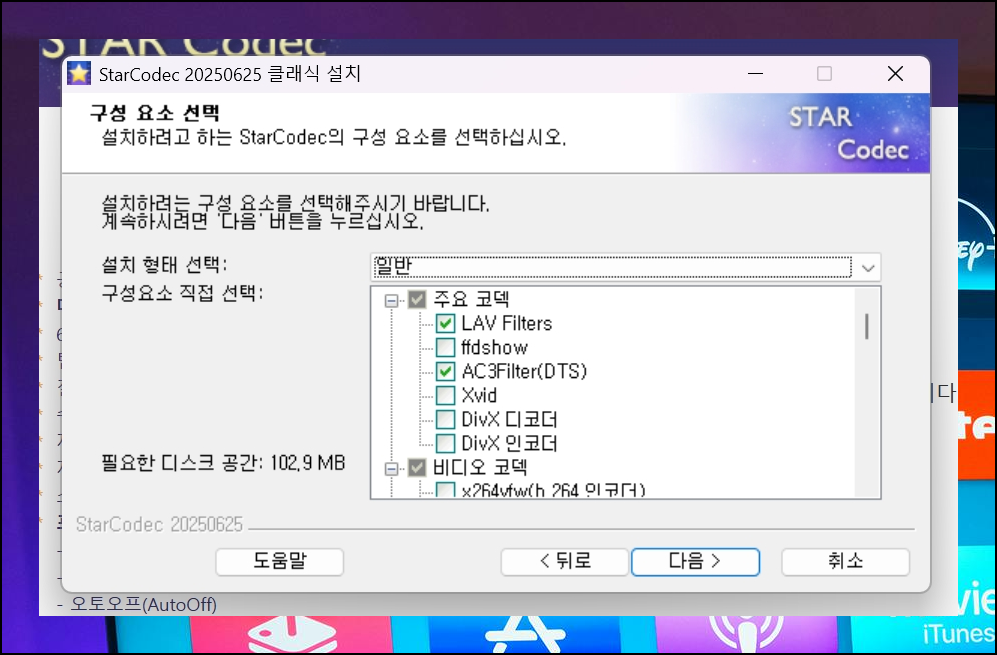Click the 도움말 help button

(280, 562)
